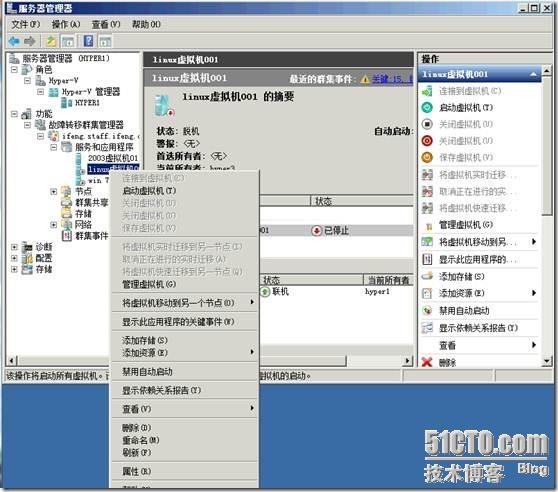
Task: Choose 显示依赖关系报告(Y) in context menu
Action: tap(185, 390)
